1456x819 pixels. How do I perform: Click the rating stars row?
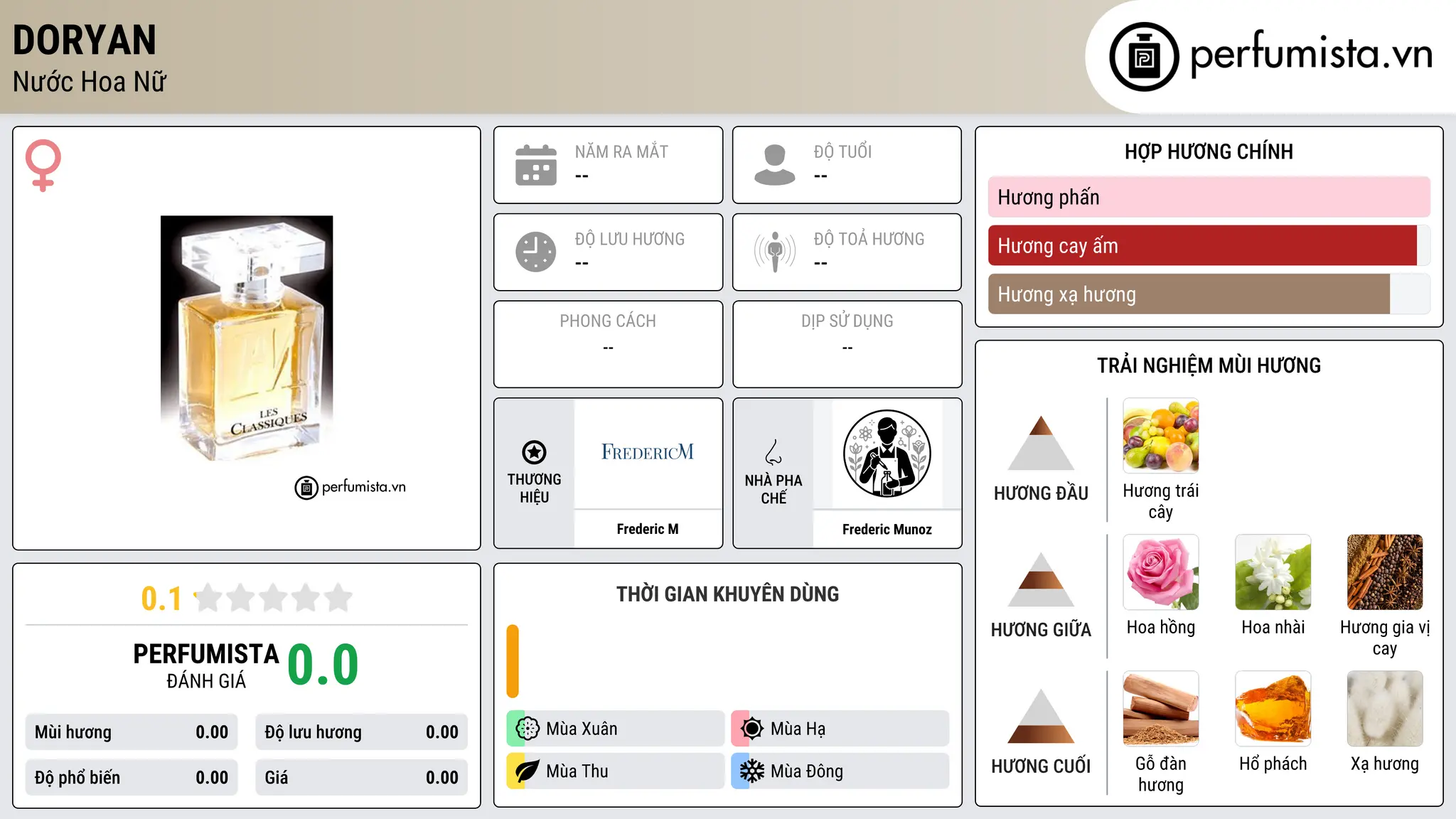coord(274,598)
